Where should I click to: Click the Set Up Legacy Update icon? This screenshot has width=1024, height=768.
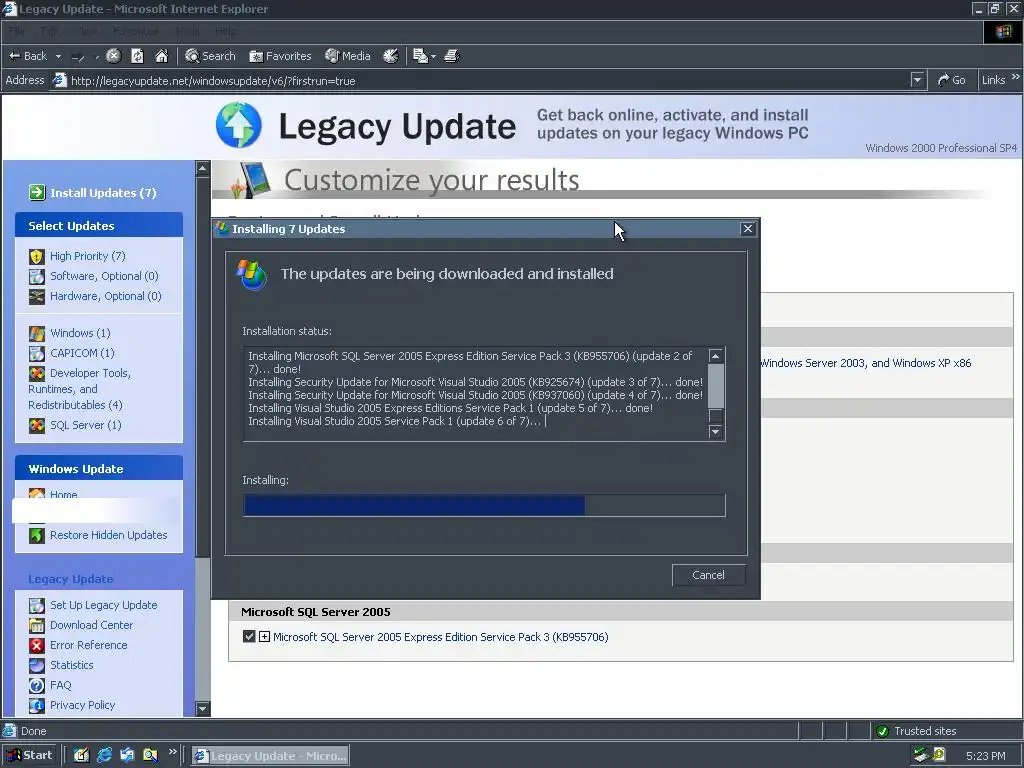[x=37, y=605]
